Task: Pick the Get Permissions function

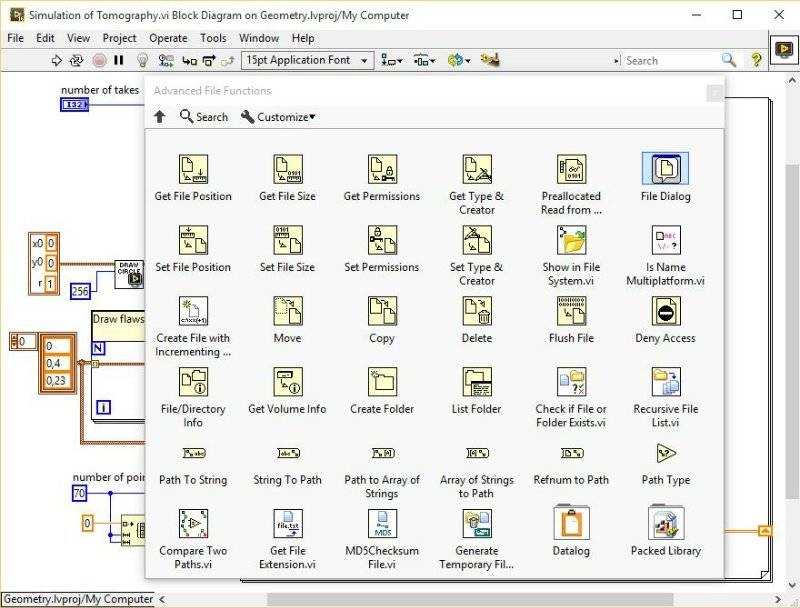Action: coord(382,169)
